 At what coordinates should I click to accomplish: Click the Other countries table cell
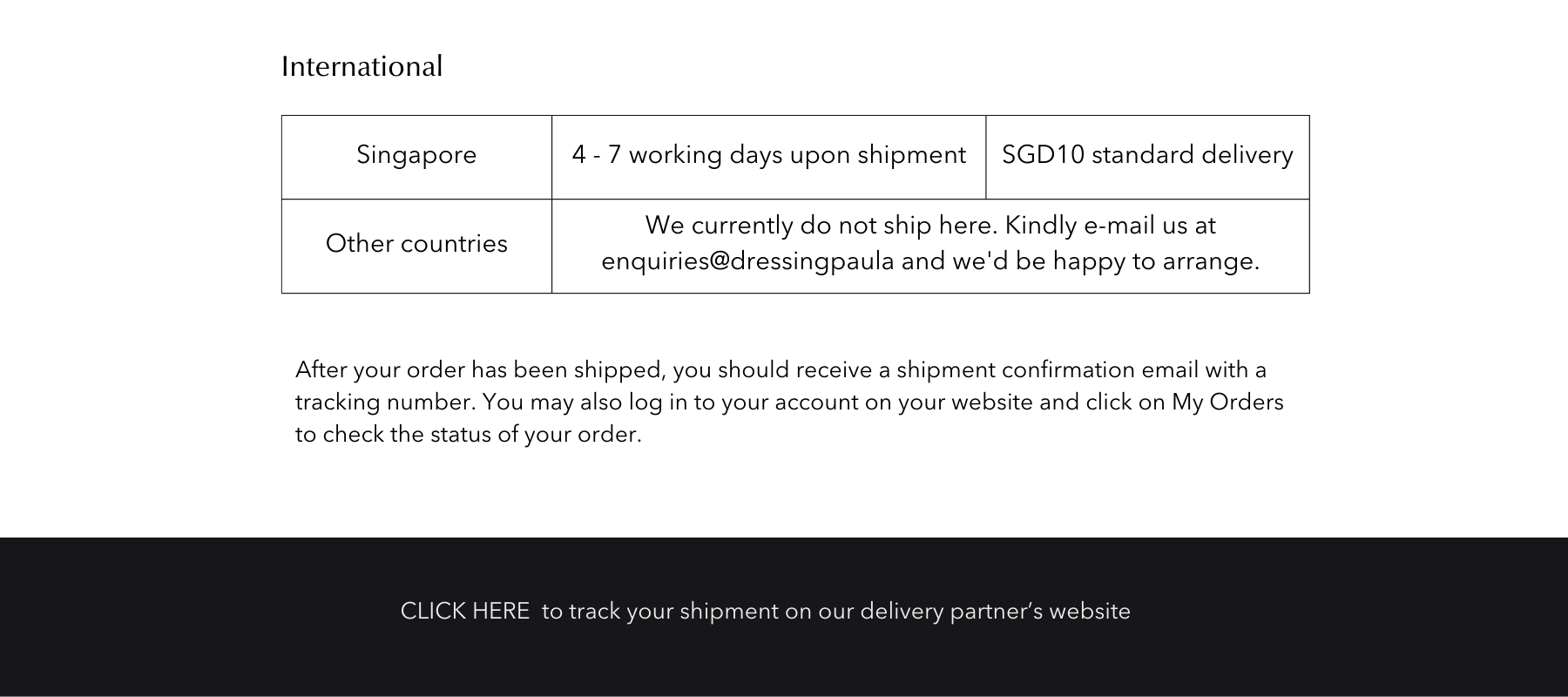point(416,244)
